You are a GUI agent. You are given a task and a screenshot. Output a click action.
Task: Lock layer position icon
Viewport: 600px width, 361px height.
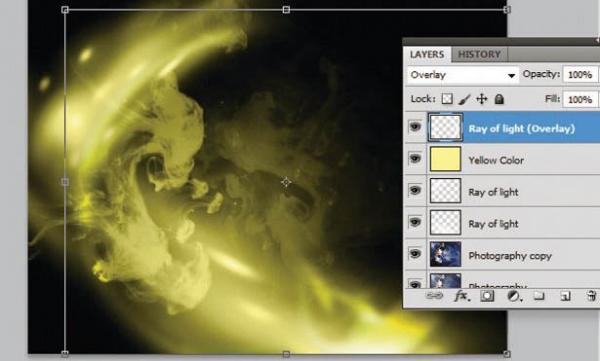(482, 99)
